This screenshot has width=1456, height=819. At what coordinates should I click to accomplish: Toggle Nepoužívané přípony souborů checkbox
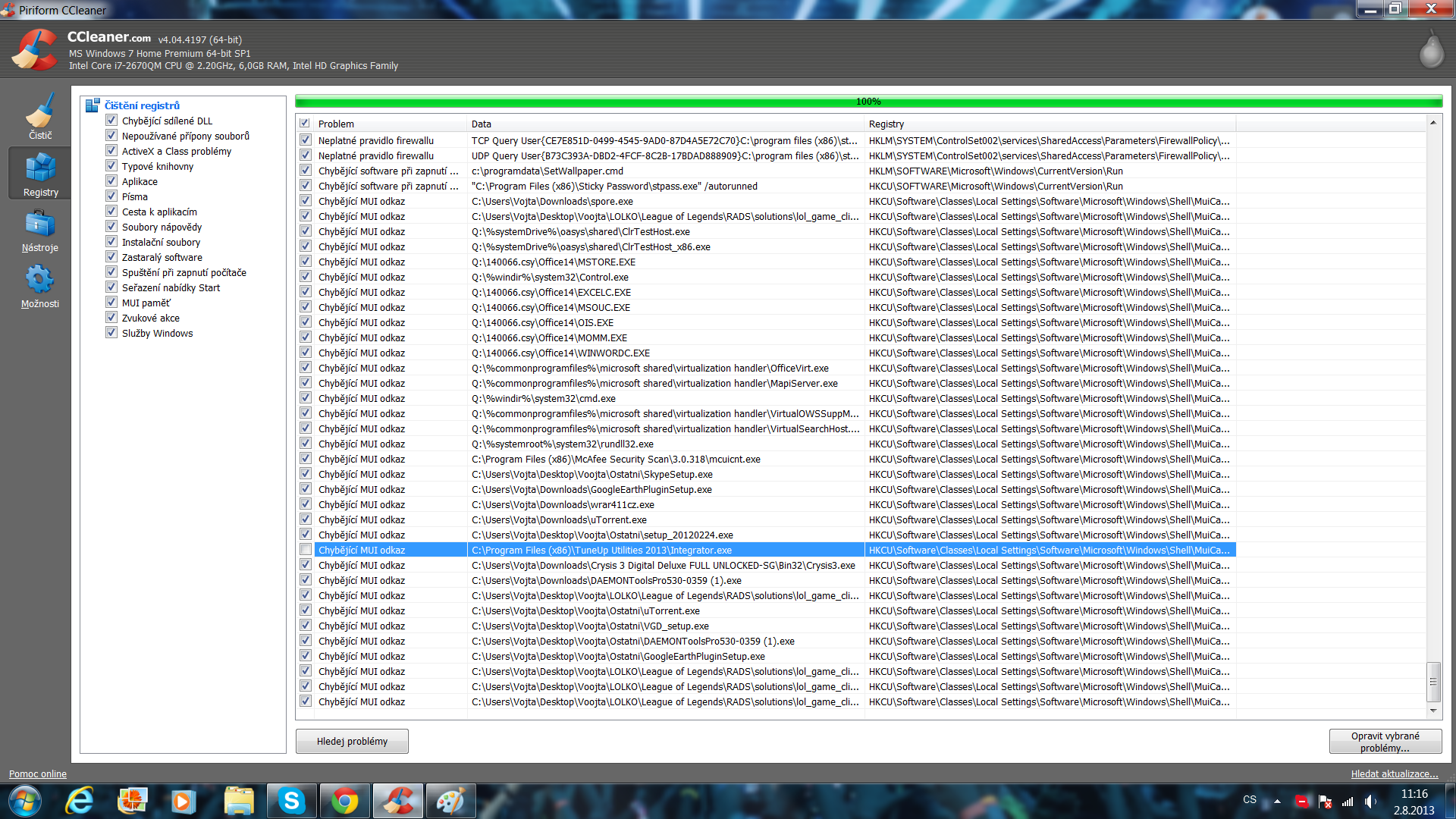111,136
